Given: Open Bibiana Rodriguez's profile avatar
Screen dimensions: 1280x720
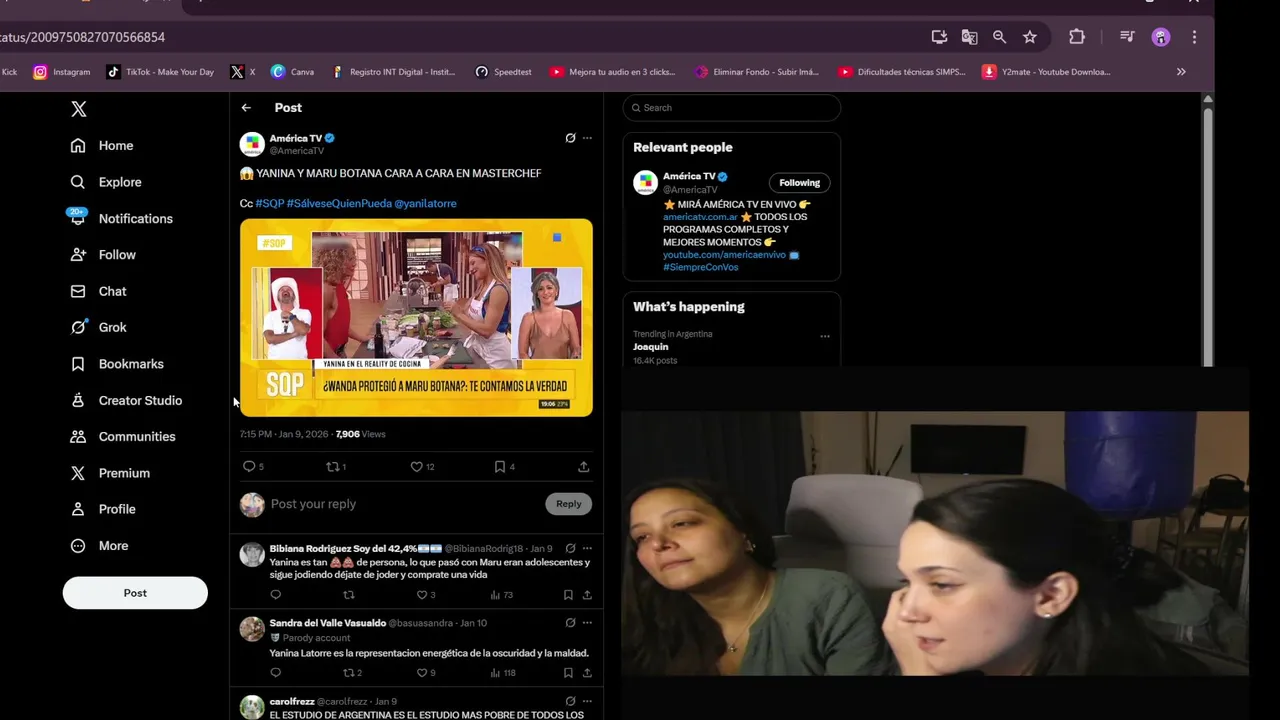Looking at the screenshot, I should pyautogui.click(x=252, y=554).
